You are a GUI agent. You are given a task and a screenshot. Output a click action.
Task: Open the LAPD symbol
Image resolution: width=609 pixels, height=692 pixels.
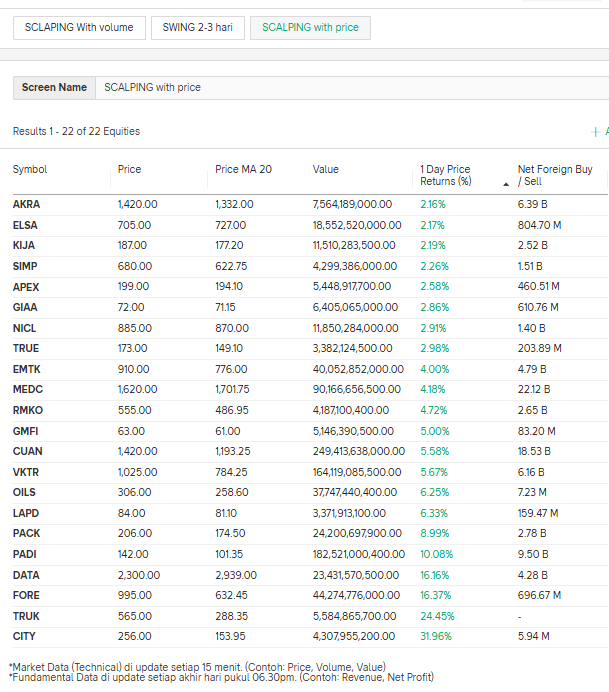tap(26, 513)
